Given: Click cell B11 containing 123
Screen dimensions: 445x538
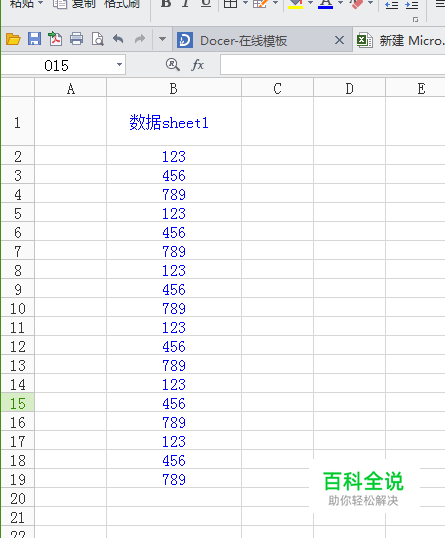Looking at the screenshot, I should click(174, 327).
